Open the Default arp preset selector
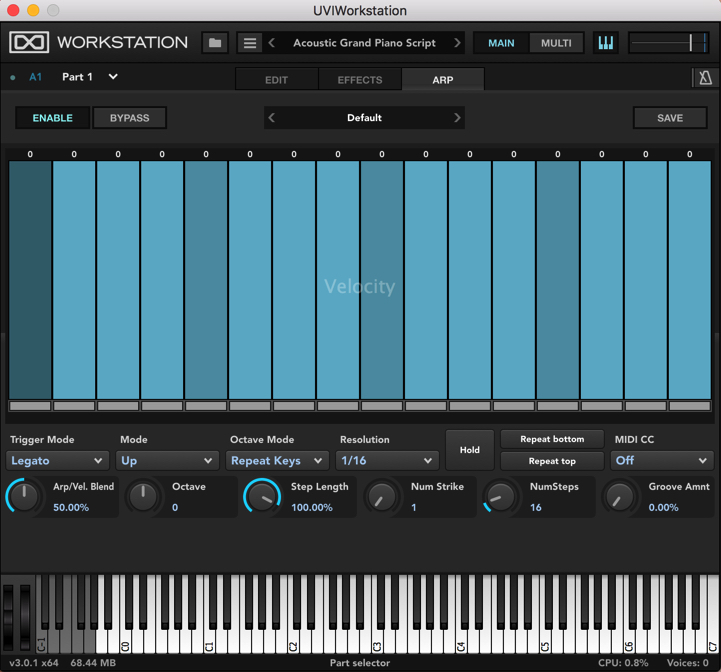This screenshot has width=721, height=672. click(x=364, y=118)
